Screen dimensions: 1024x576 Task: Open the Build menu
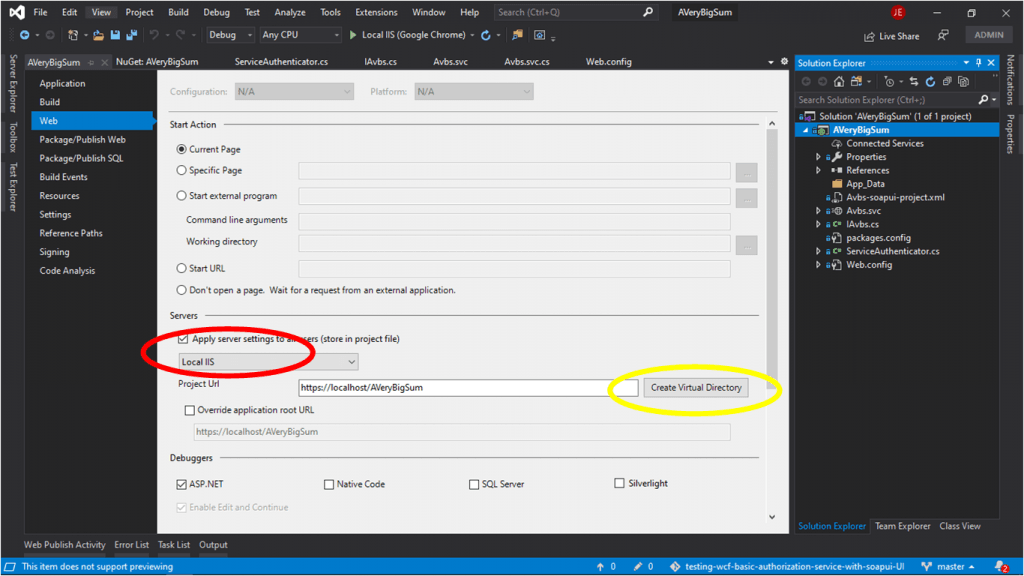(x=178, y=12)
